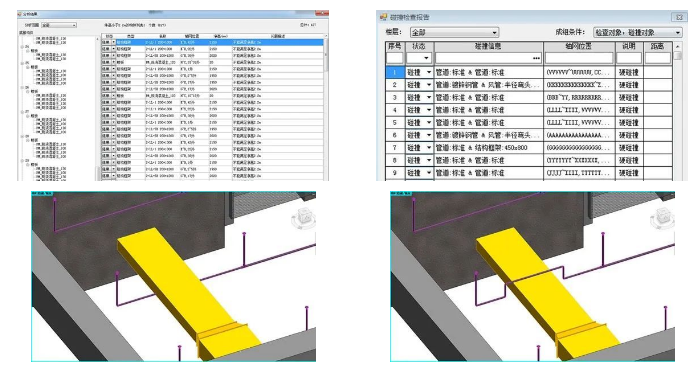Click the 距离 cell in row 2

point(658,85)
